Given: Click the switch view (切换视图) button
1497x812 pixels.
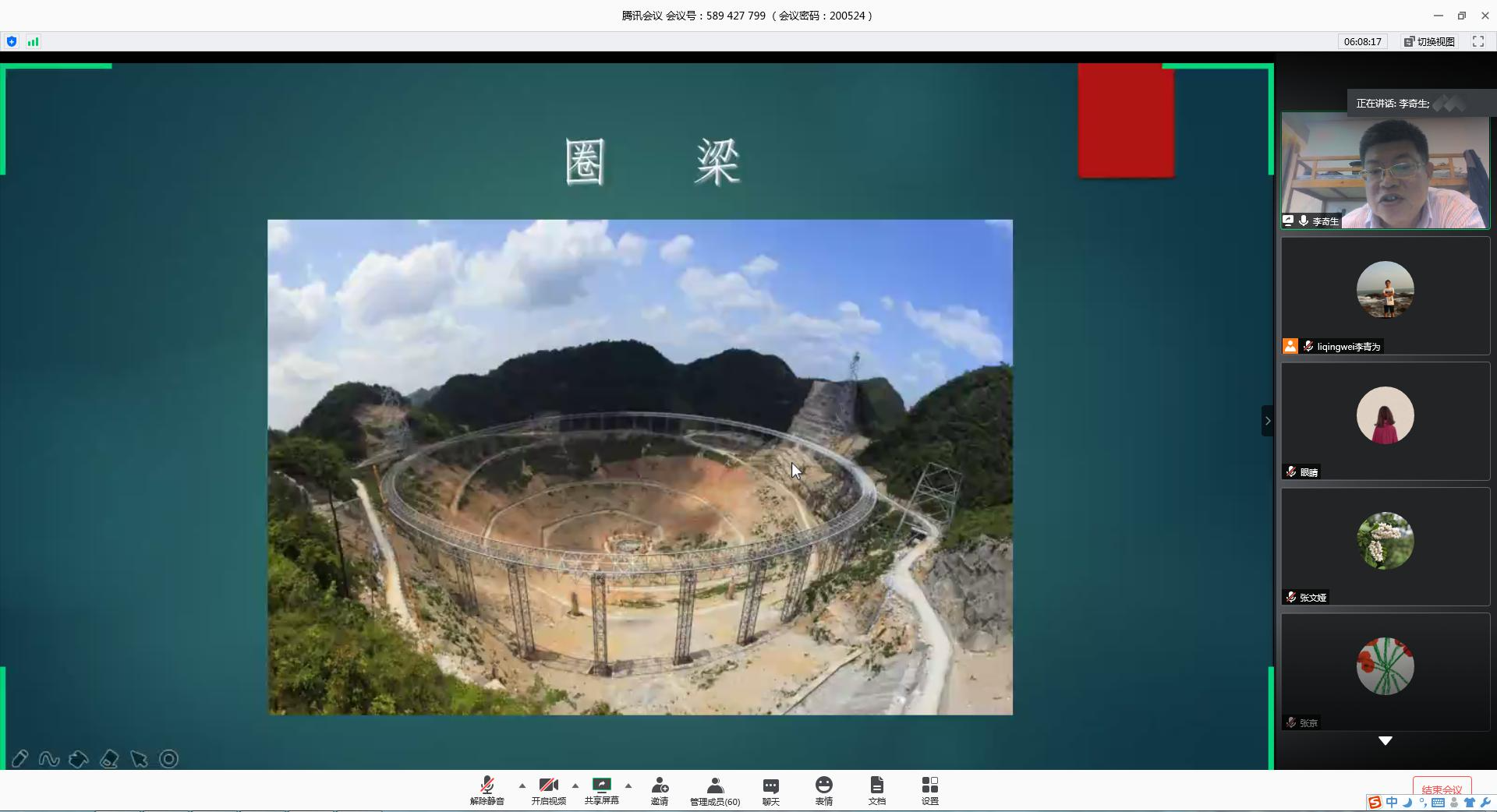Looking at the screenshot, I should [x=1429, y=42].
